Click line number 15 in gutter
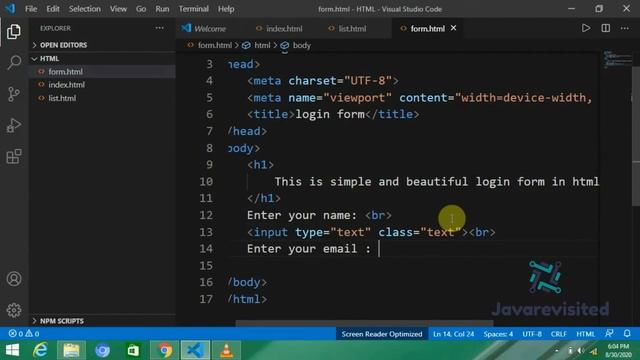This screenshot has width=640, height=360. point(206,266)
